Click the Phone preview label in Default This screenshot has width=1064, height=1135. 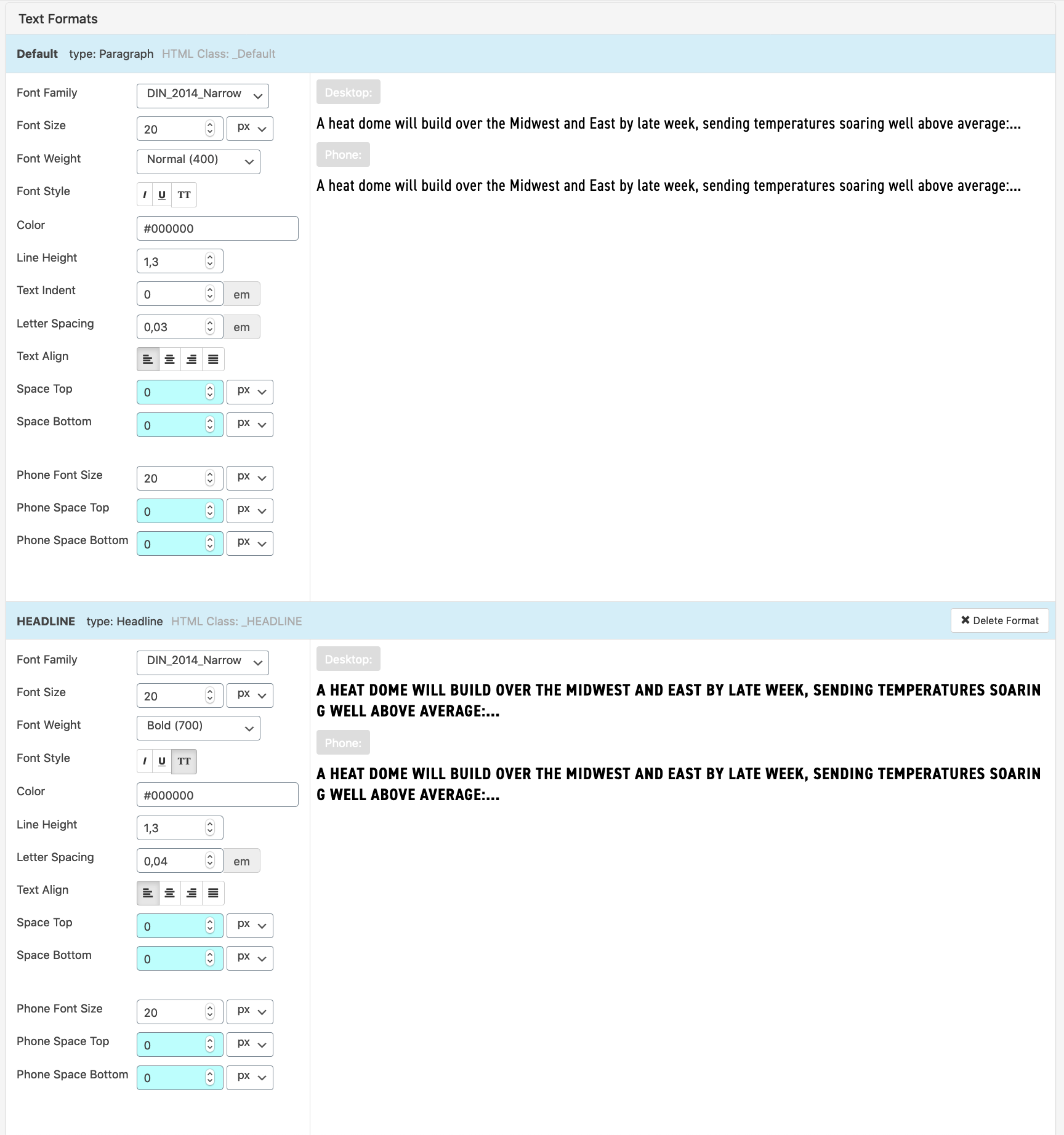[343, 154]
